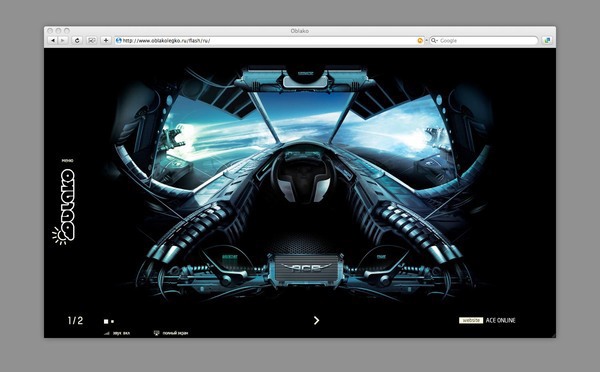Go back with the browser back arrow

(53, 41)
